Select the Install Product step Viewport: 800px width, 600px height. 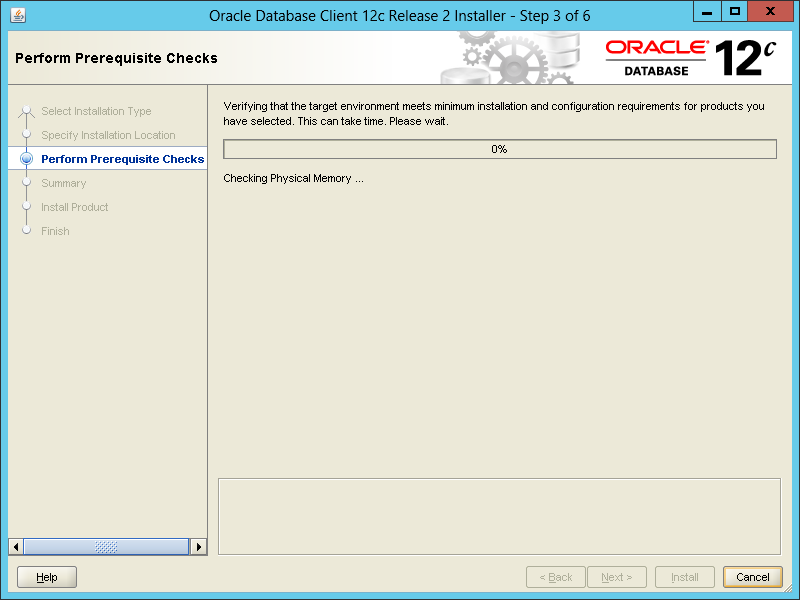click(75, 207)
